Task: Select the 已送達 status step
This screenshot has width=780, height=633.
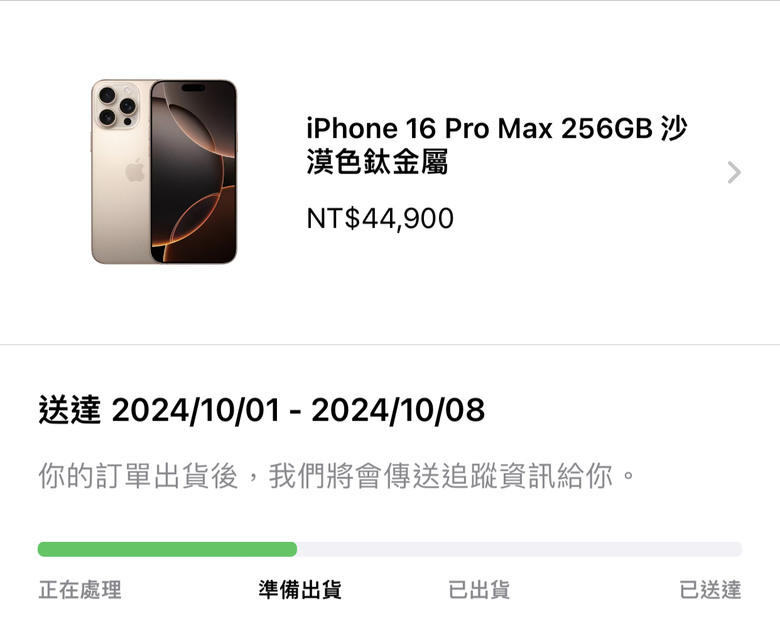Action: (x=710, y=590)
